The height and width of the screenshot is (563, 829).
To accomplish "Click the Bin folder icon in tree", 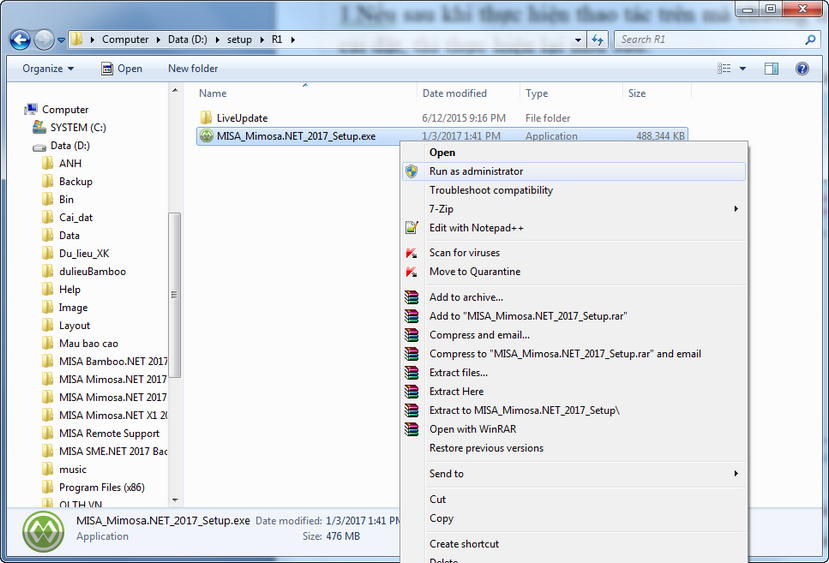I will (48, 199).
